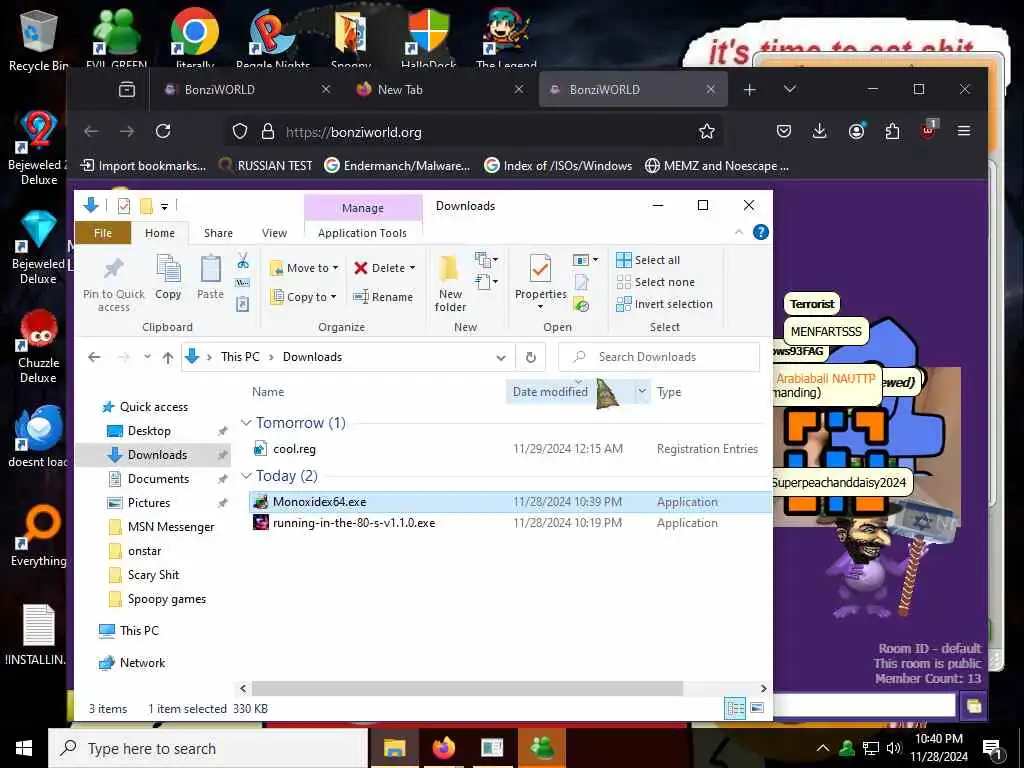
Task: Open the Firefox hamburger menu
Action: pyautogui.click(x=964, y=132)
